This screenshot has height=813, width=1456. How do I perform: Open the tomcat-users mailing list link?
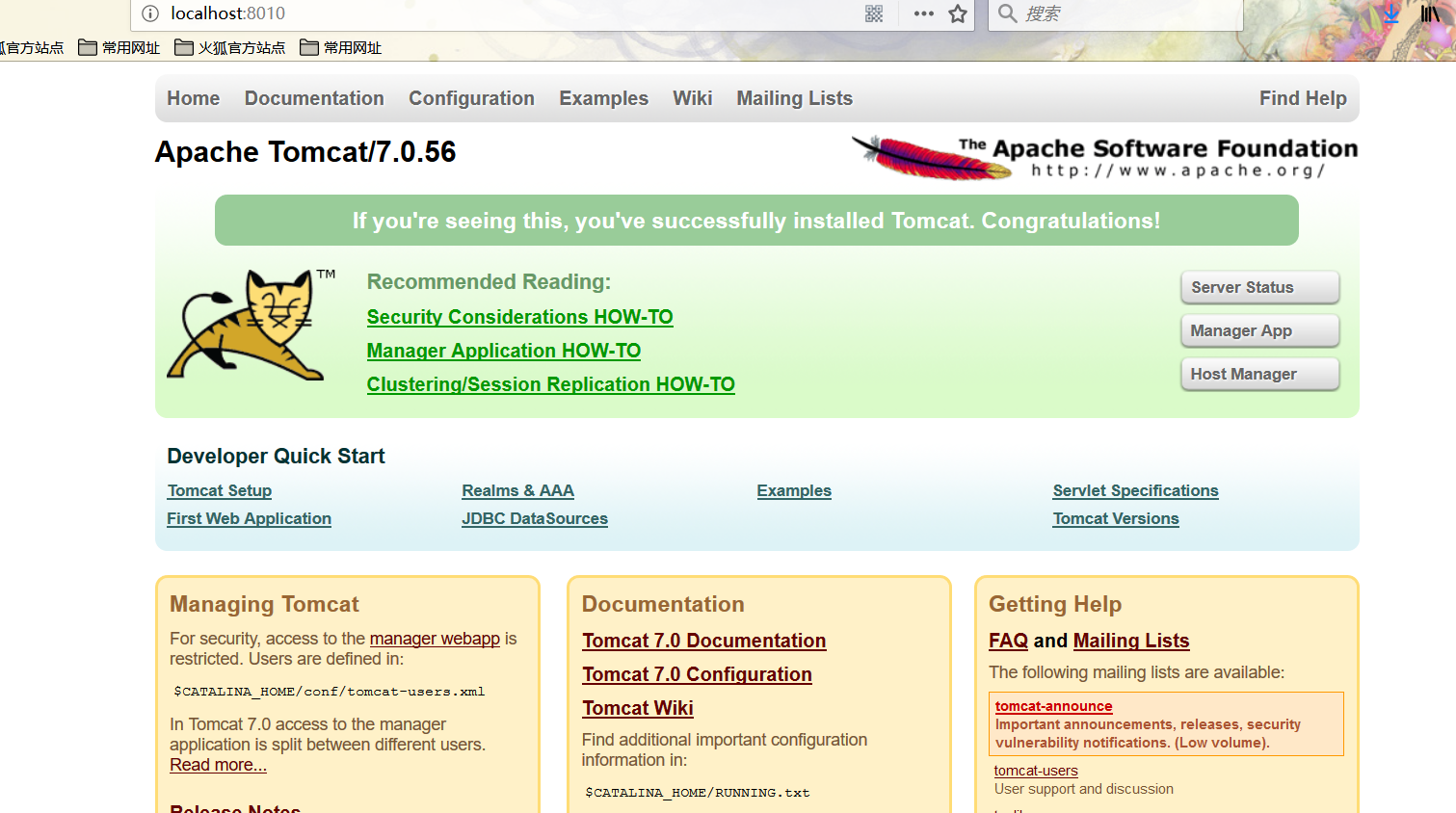(x=1036, y=771)
